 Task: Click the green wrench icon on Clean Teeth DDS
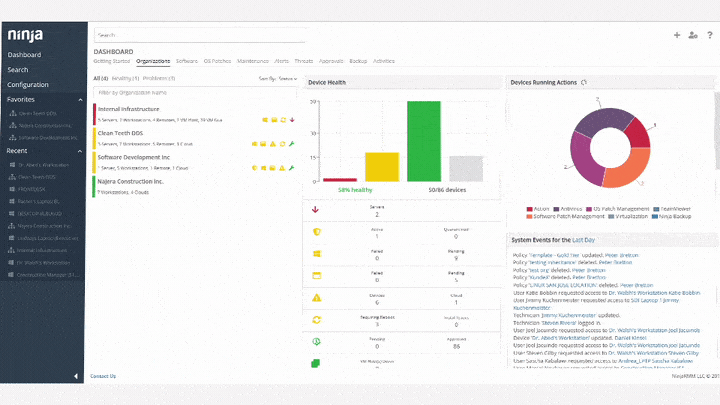click(292, 144)
